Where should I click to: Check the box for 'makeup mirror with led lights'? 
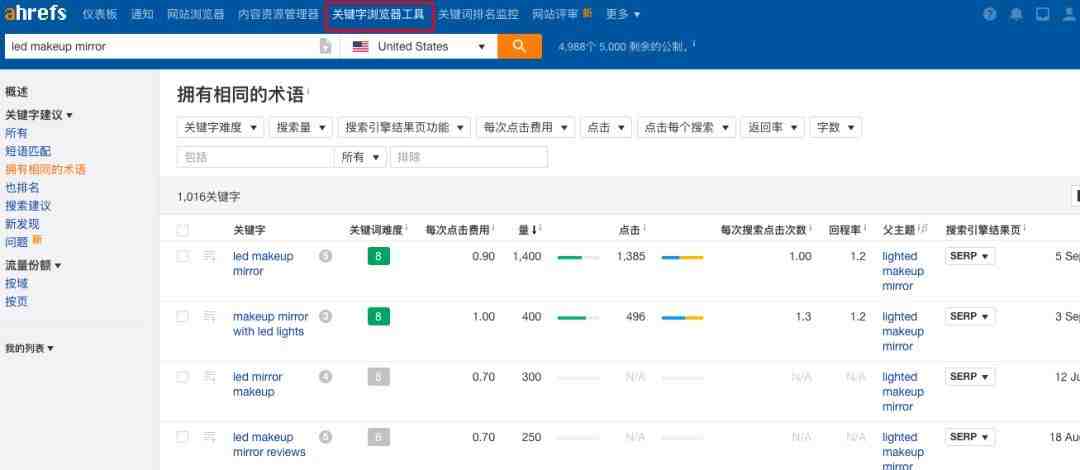(x=182, y=316)
